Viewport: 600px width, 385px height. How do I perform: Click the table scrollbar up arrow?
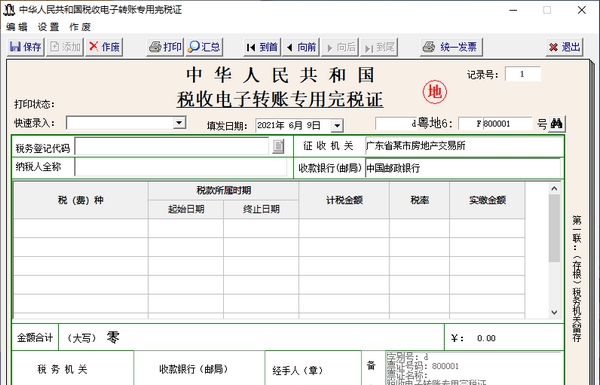tap(554, 188)
